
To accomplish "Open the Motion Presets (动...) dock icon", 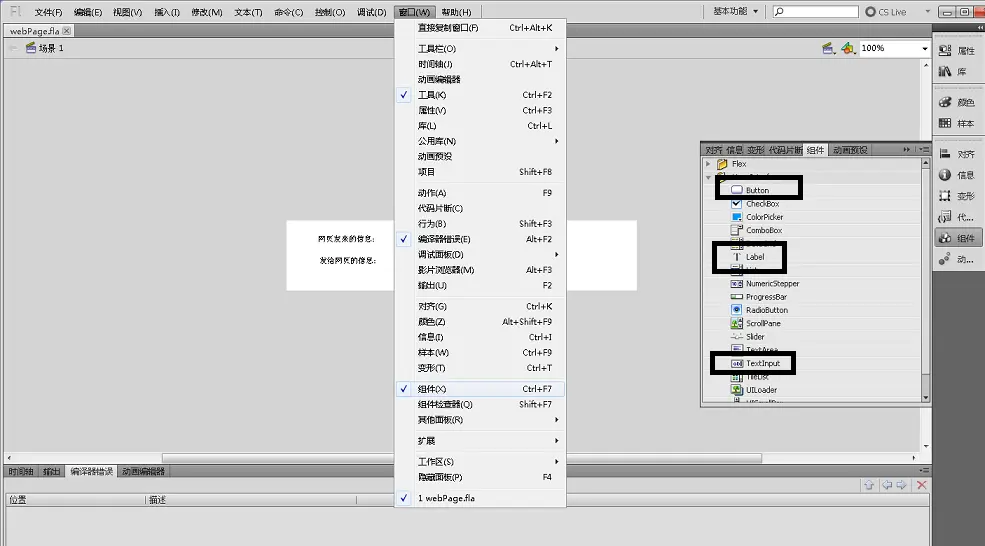I will coord(945,259).
